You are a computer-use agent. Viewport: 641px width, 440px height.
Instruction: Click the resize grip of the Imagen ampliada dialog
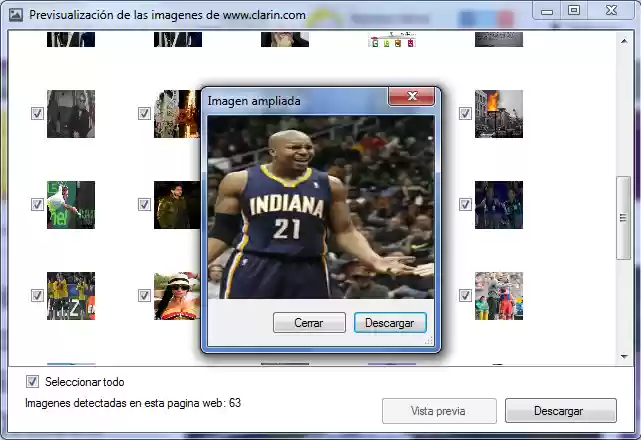point(429,341)
